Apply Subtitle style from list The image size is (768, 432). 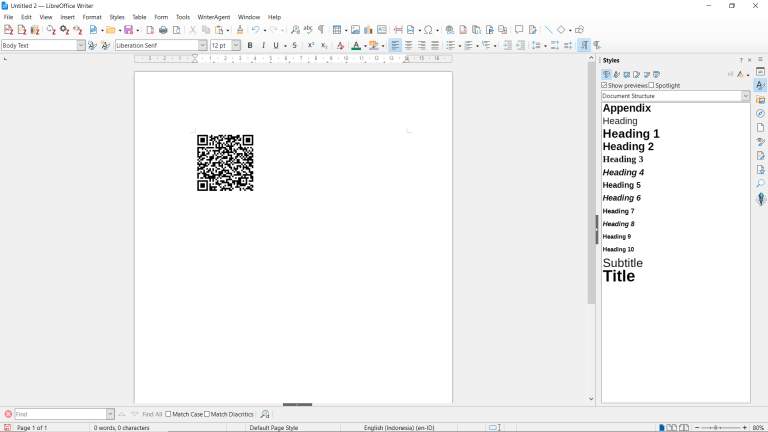[622, 263]
